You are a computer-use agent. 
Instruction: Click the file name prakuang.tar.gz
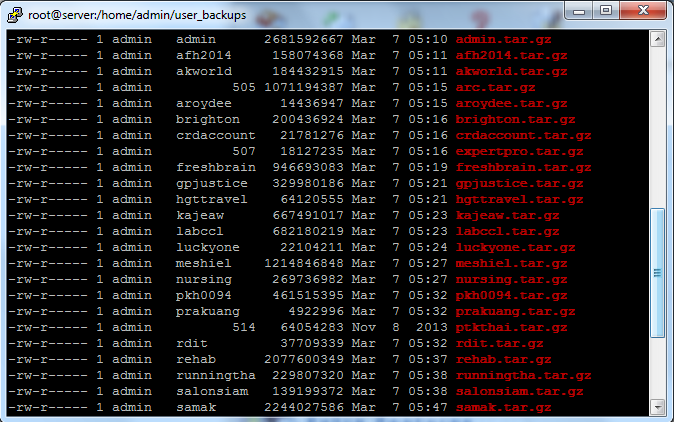pyautogui.click(x=515, y=312)
